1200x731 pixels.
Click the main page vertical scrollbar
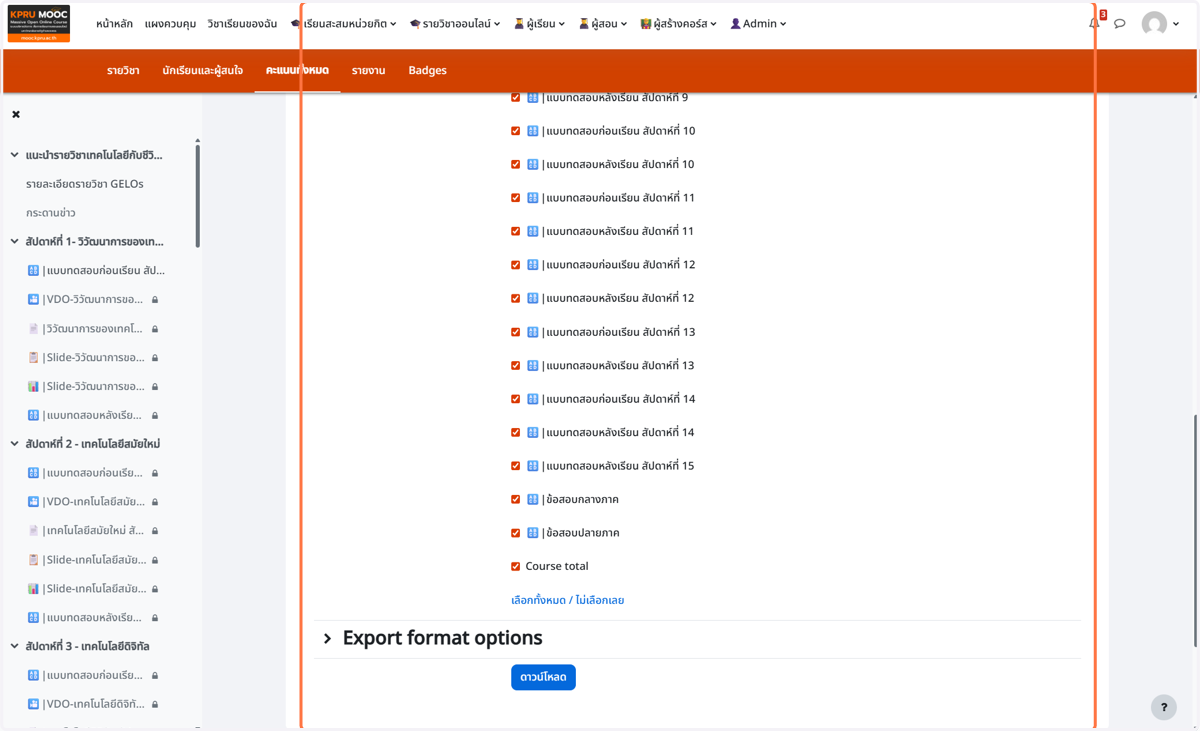click(1196, 532)
